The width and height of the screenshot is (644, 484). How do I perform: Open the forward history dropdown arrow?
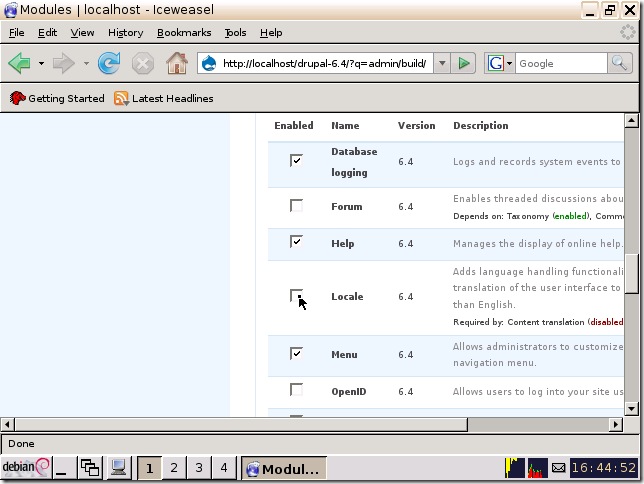coord(86,63)
